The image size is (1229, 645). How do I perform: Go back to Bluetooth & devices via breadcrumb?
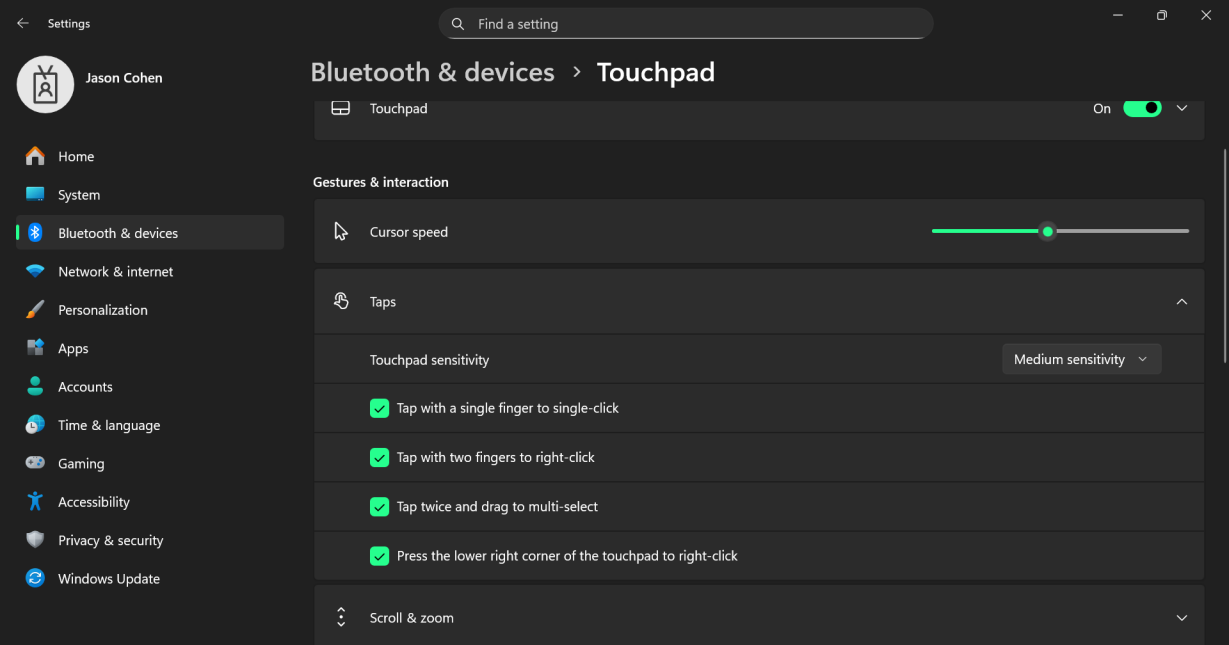(x=432, y=72)
